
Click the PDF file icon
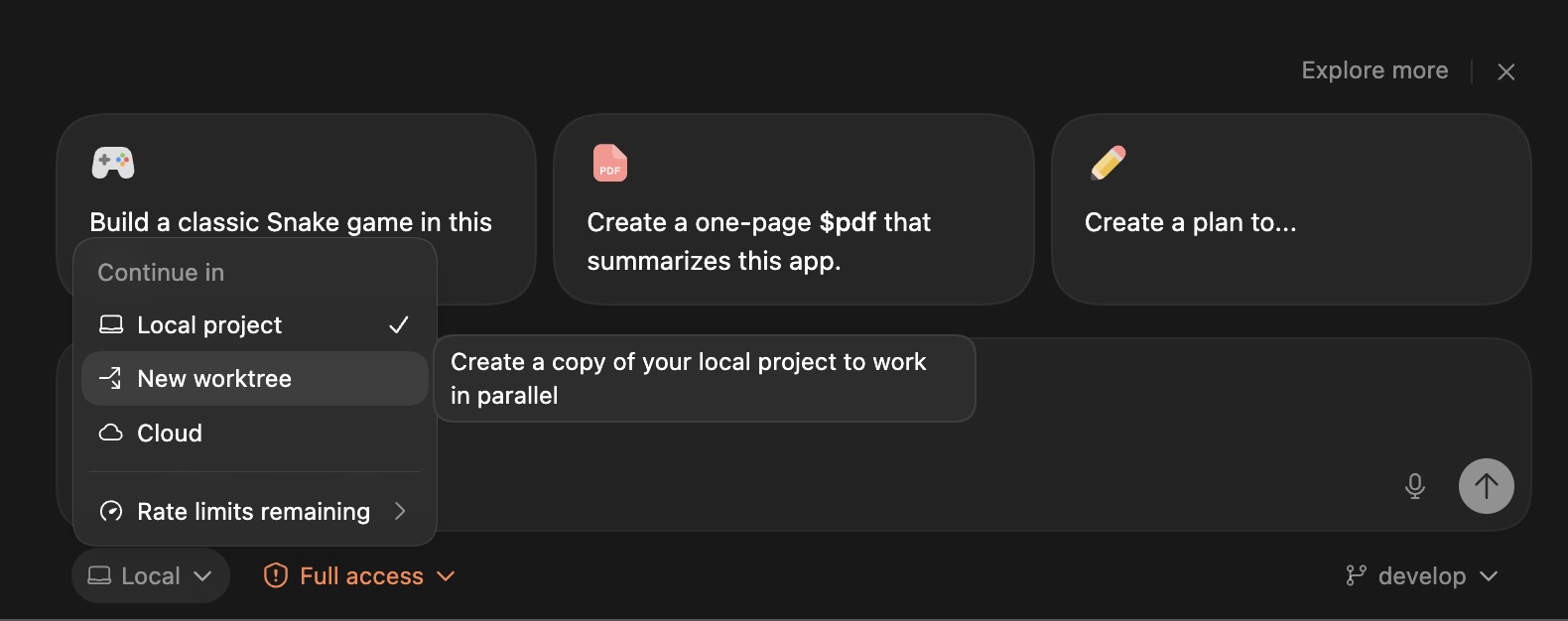click(609, 163)
